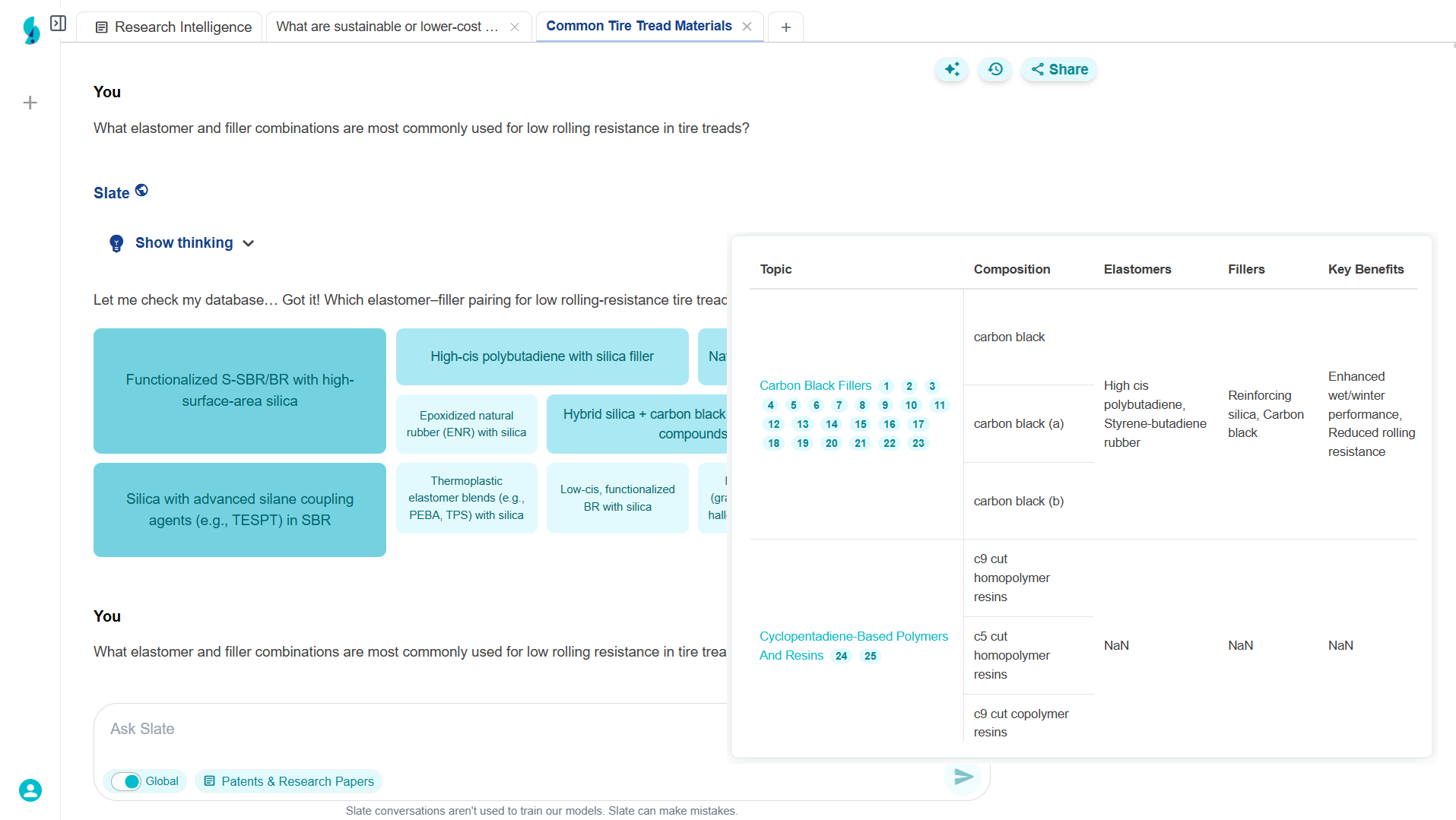The image size is (1456, 820).
Task: Open the conversation history clock icon
Action: [x=995, y=69]
